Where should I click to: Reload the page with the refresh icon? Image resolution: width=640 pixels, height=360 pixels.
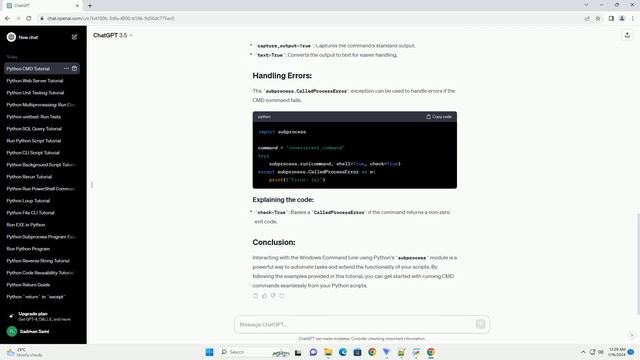(29, 18)
